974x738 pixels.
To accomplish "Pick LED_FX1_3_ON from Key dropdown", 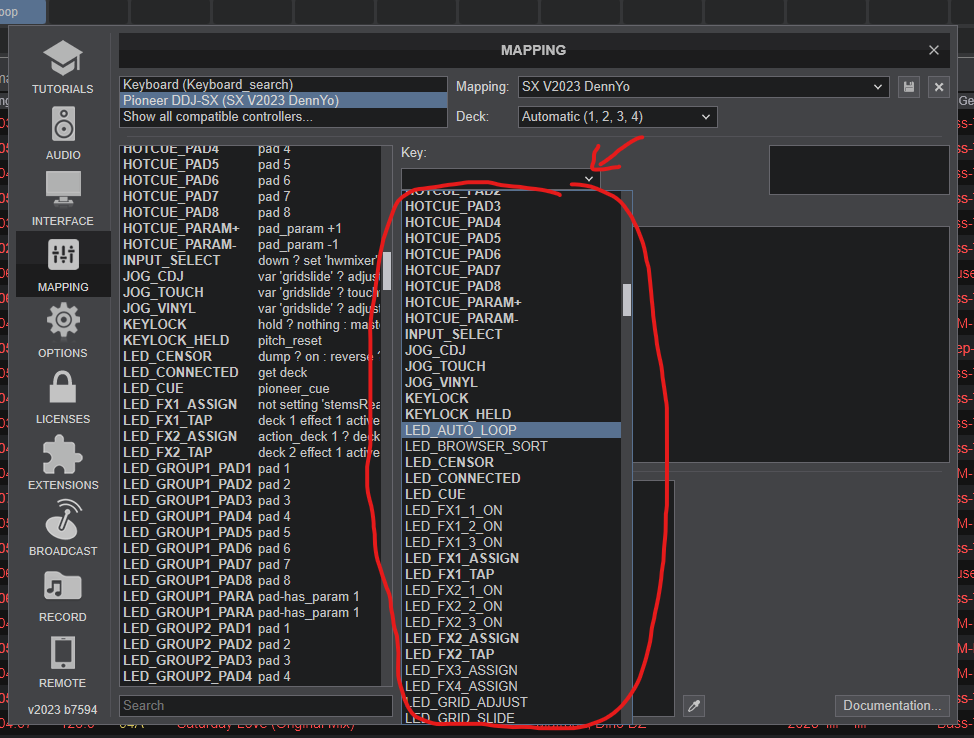I will click(511, 542).
